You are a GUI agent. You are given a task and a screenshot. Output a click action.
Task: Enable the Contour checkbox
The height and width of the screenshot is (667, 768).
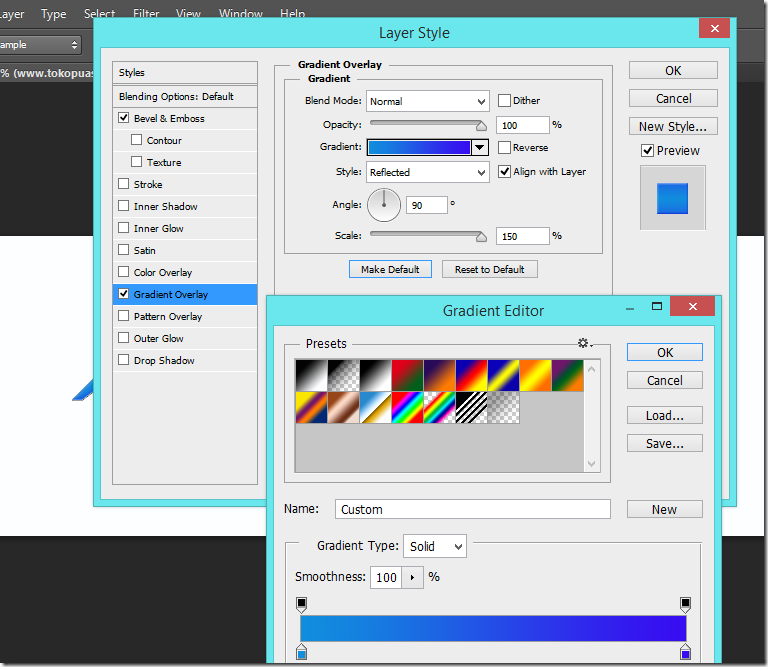pos(137,140)
